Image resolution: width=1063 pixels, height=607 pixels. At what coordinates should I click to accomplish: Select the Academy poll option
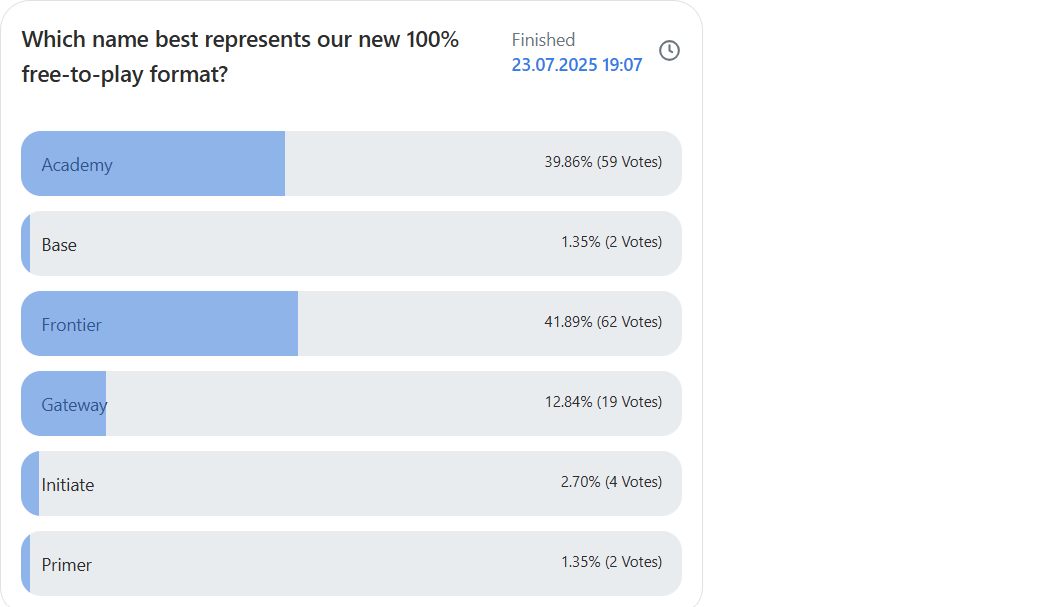click(351, 163)
